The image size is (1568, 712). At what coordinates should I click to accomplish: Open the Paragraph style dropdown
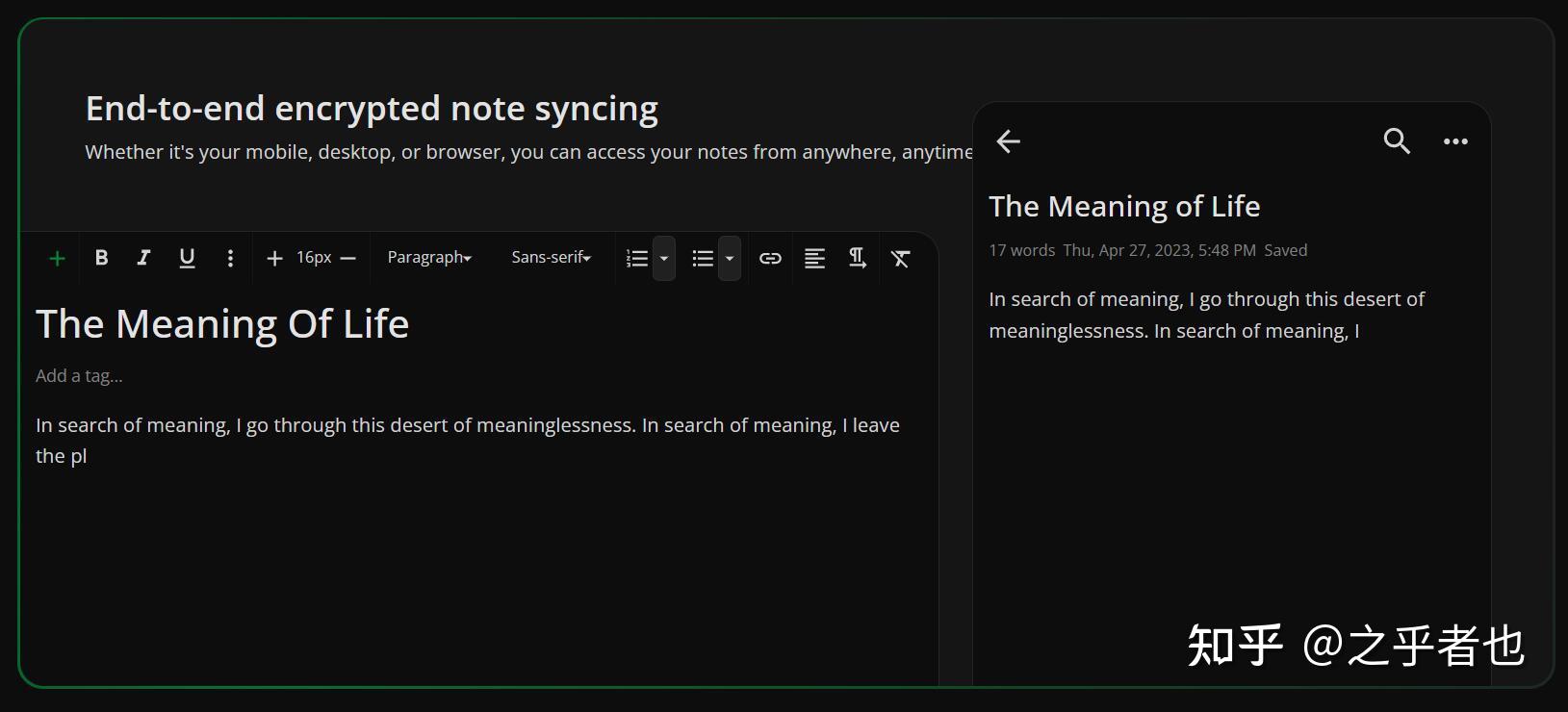[x=429, y=258]
